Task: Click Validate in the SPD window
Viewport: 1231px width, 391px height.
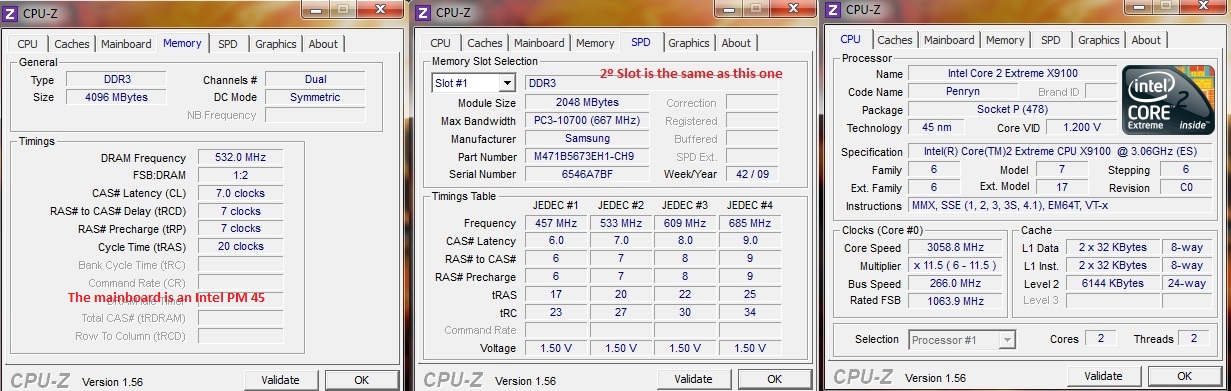Action: [693, 380]
